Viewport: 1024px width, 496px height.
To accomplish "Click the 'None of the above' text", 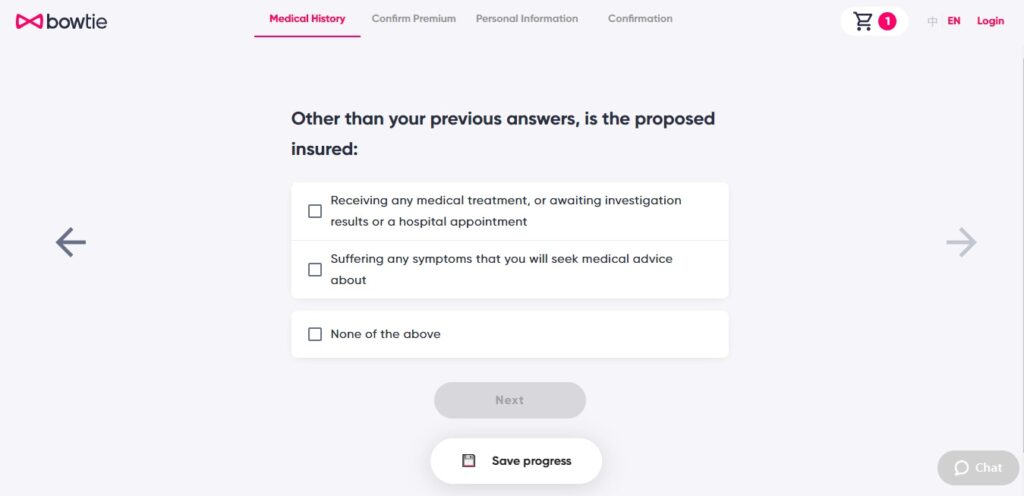I will [x=386, y=334].
